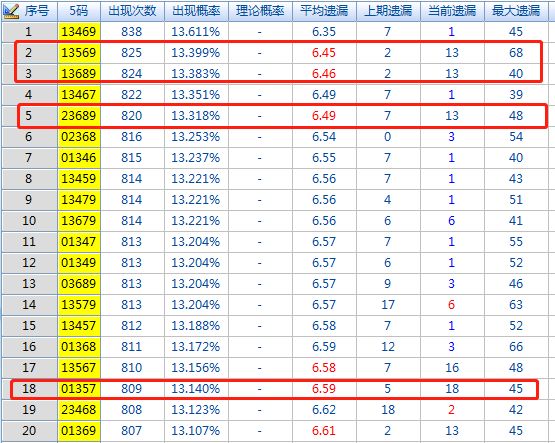The width and height of the screenshot is (555, 443).
Task: Click red average miss value 6.61
Action: pos(324,431)
